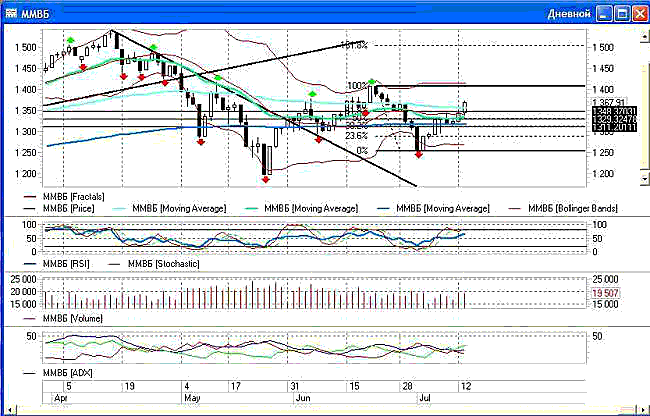
Task: Select the ММВБ [Bollinger Bands] legend entry
Action: coord(563,208)
